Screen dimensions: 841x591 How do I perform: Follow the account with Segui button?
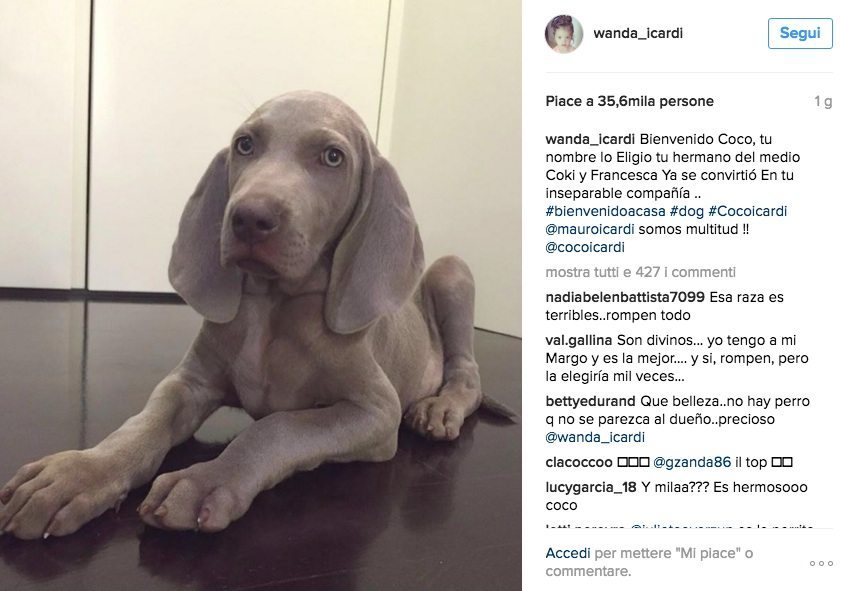point(800,33)
